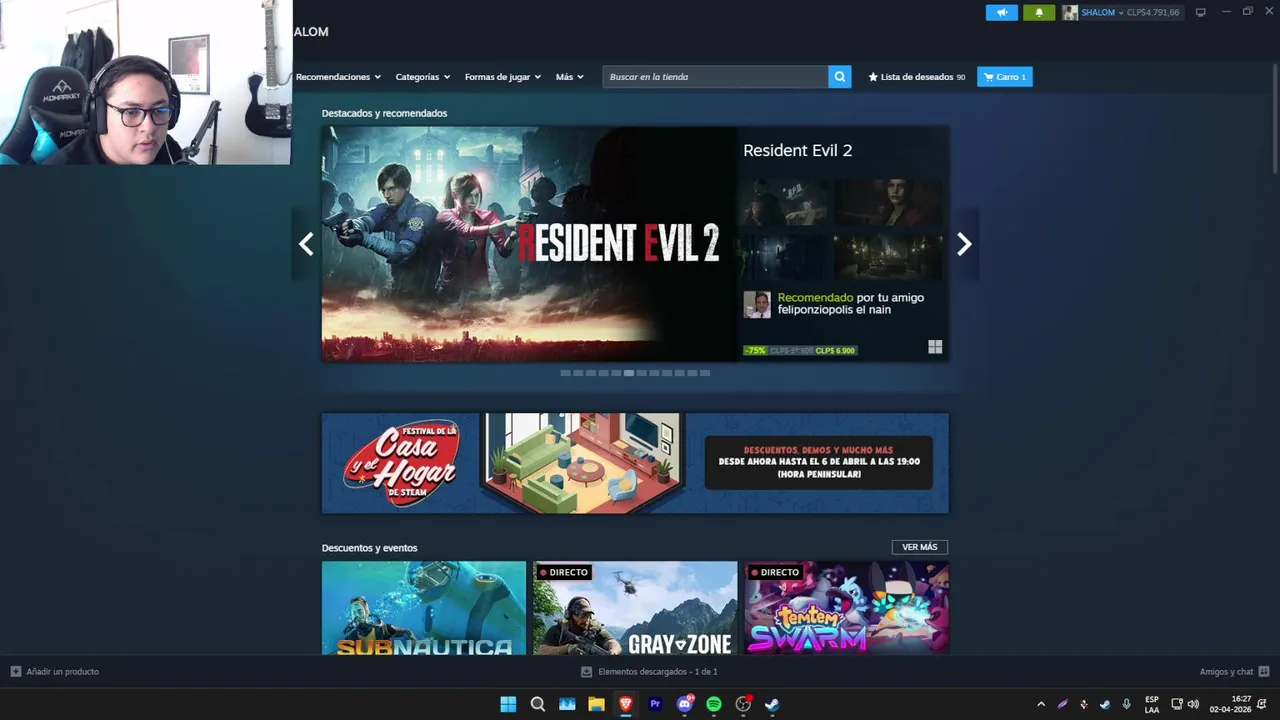
Task: Click the Añadir un producto plus icon
Action: pos(15,672)
